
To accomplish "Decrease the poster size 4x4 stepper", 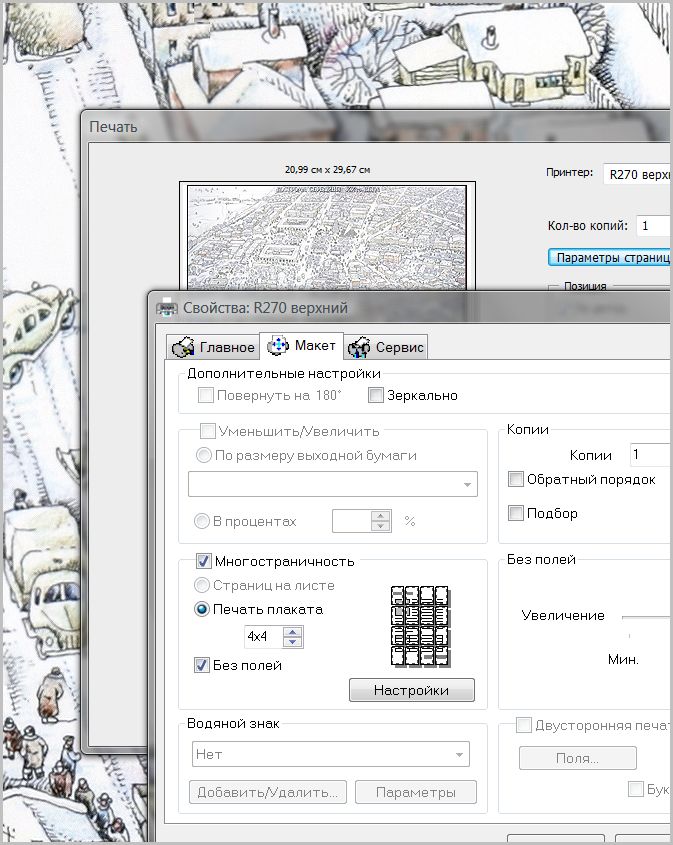I will [293, 642].
